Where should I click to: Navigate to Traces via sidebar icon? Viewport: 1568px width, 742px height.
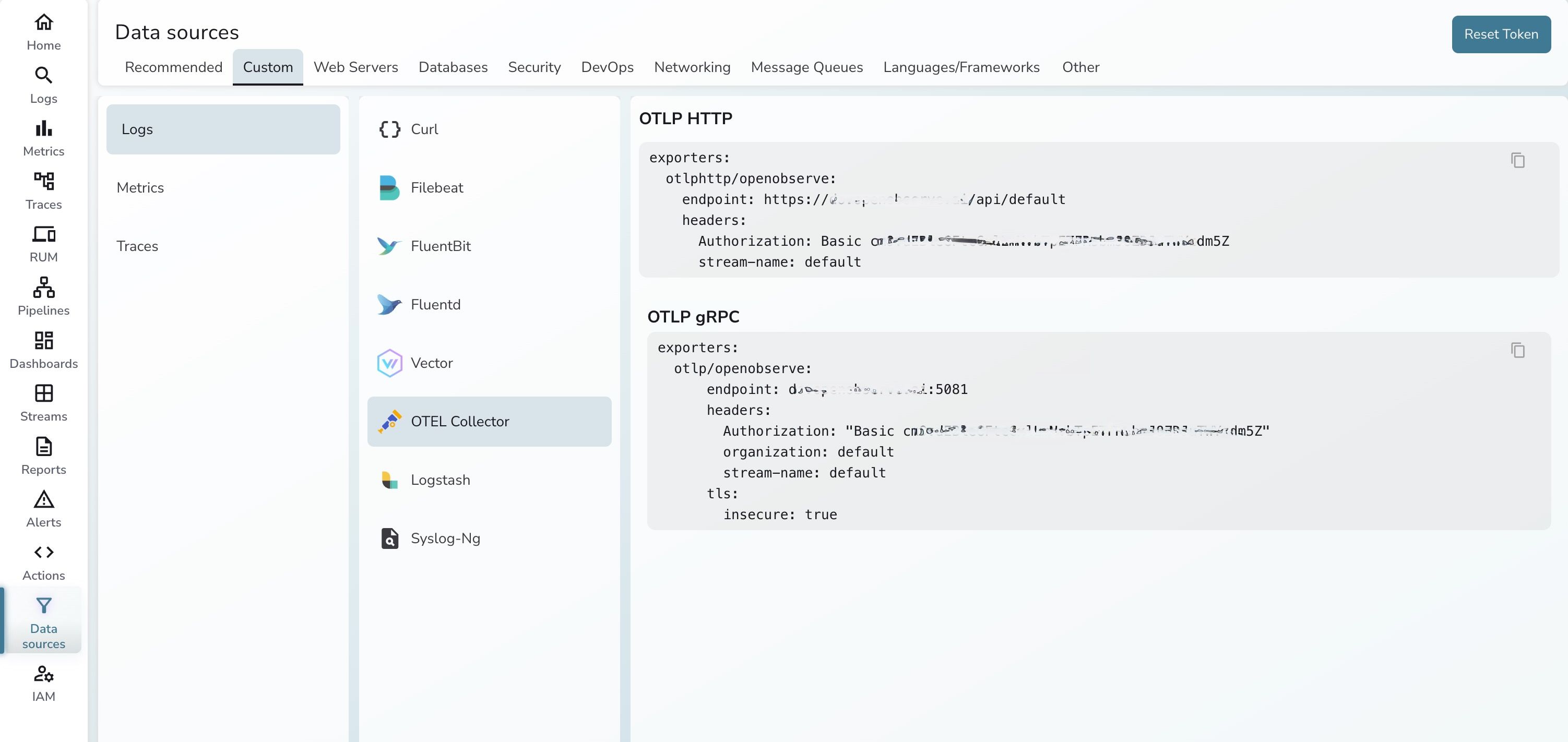pos(43,181)
